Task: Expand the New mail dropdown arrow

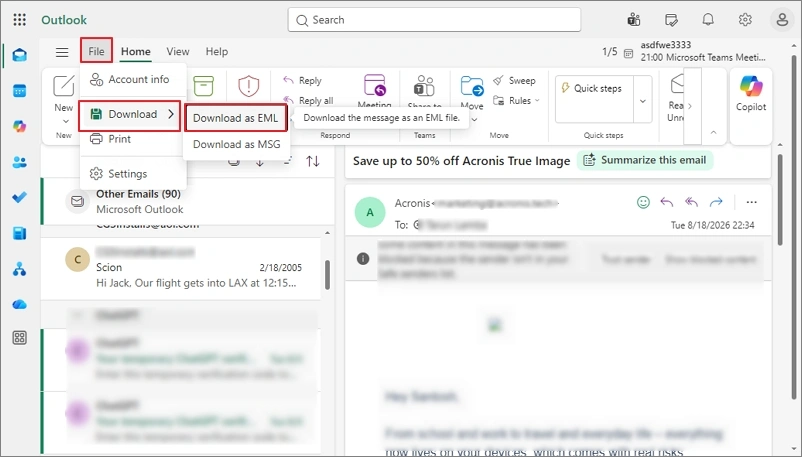Action: pos(65,121)
